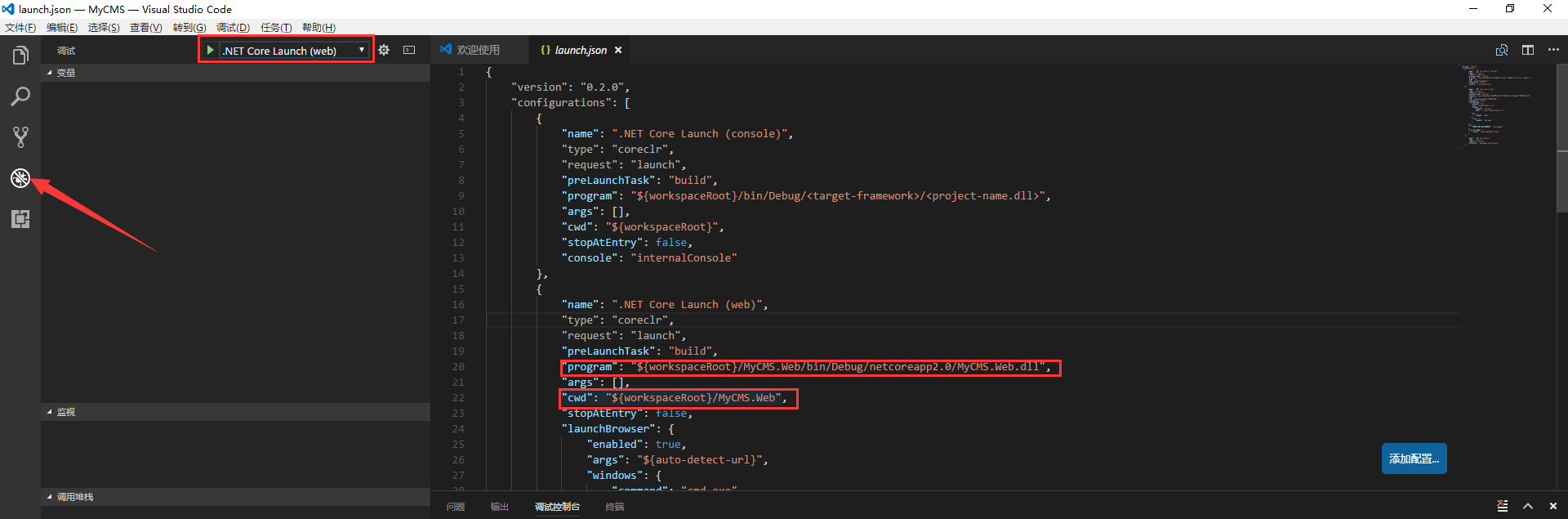Open the 查看(V) menu
Viewport: 1568px width, 519px height.
click(x=146, y=28)
